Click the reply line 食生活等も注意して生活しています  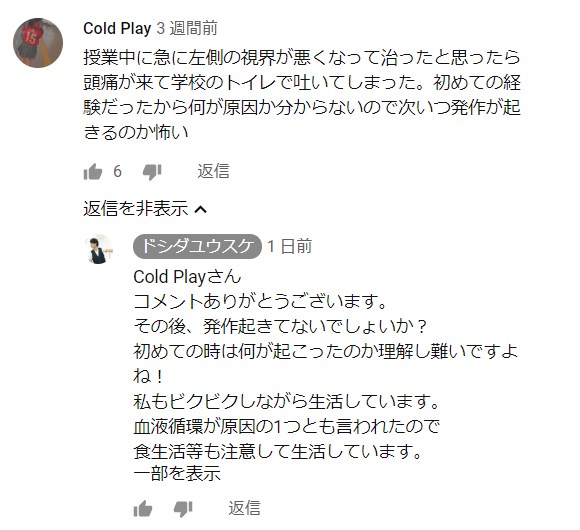[x=277, y=451]
